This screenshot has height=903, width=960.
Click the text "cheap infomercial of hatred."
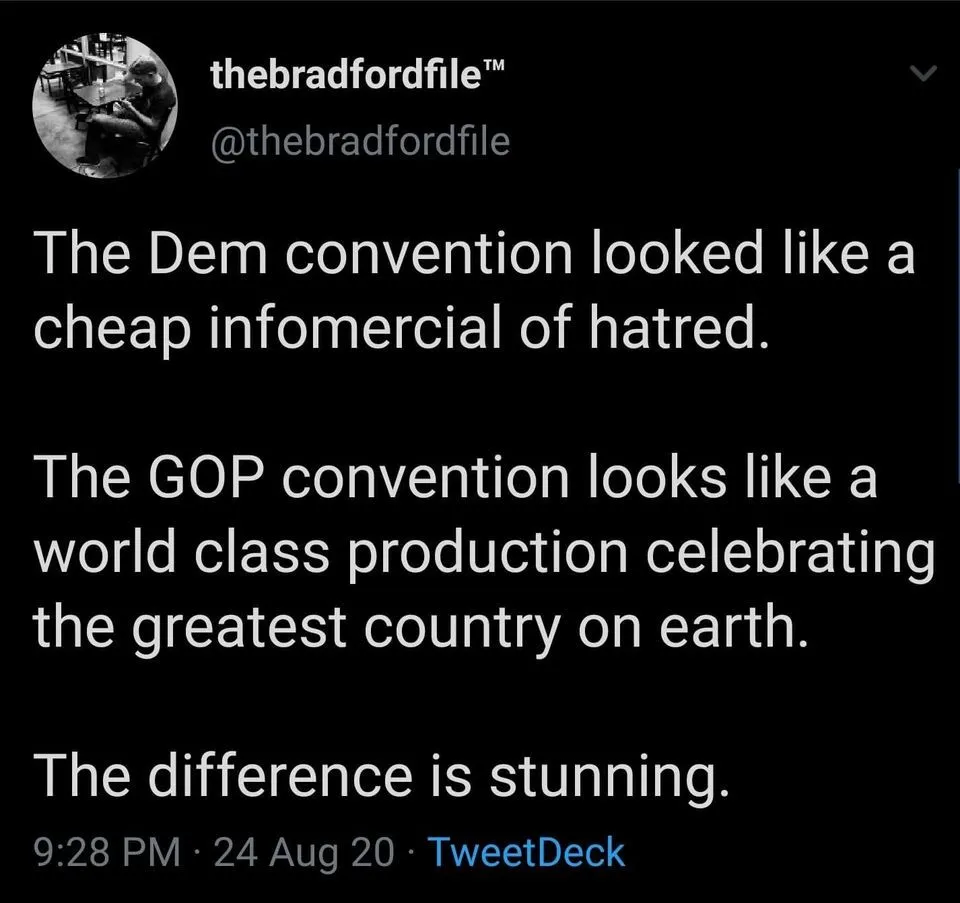click(x=400, y=325)
